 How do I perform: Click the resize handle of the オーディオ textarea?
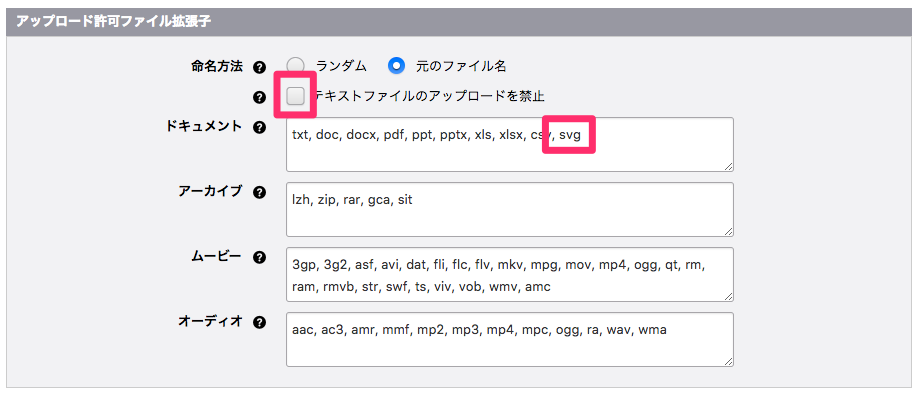click(x=728, y=362)
